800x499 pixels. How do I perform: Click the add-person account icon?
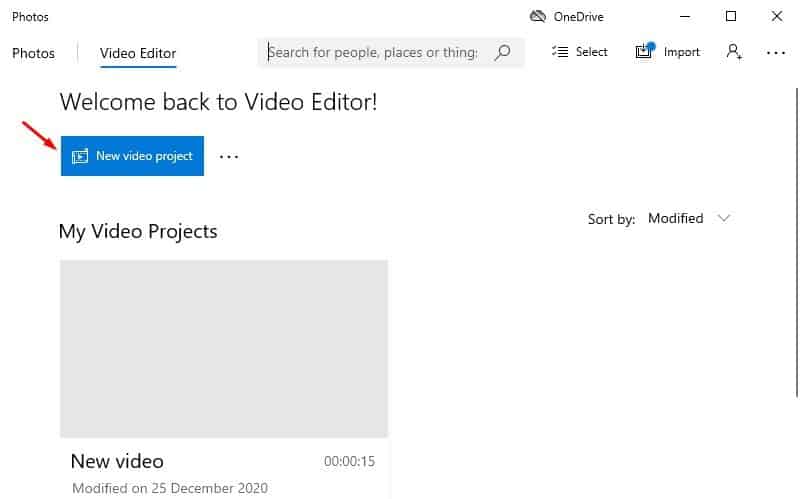point(734,52)
